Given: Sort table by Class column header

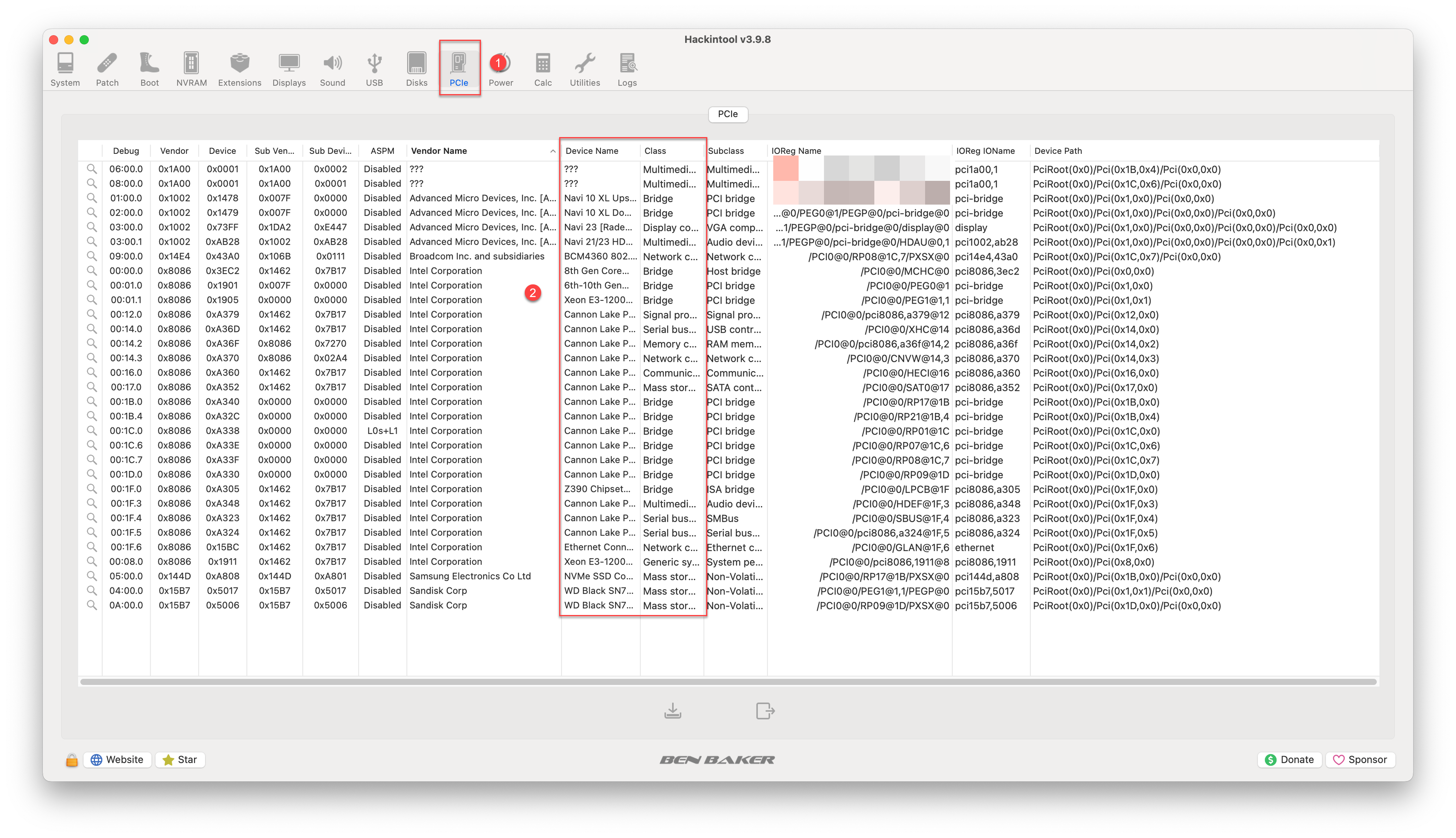Looking at the screenshot, I should click(655, 151).
